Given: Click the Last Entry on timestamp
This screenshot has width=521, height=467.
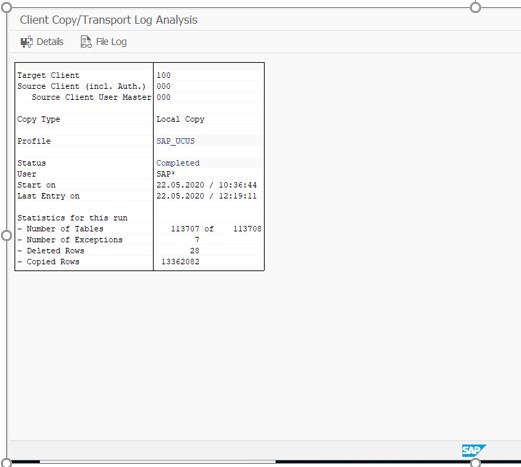Looking at the screenshot, I should click(207, 196).
